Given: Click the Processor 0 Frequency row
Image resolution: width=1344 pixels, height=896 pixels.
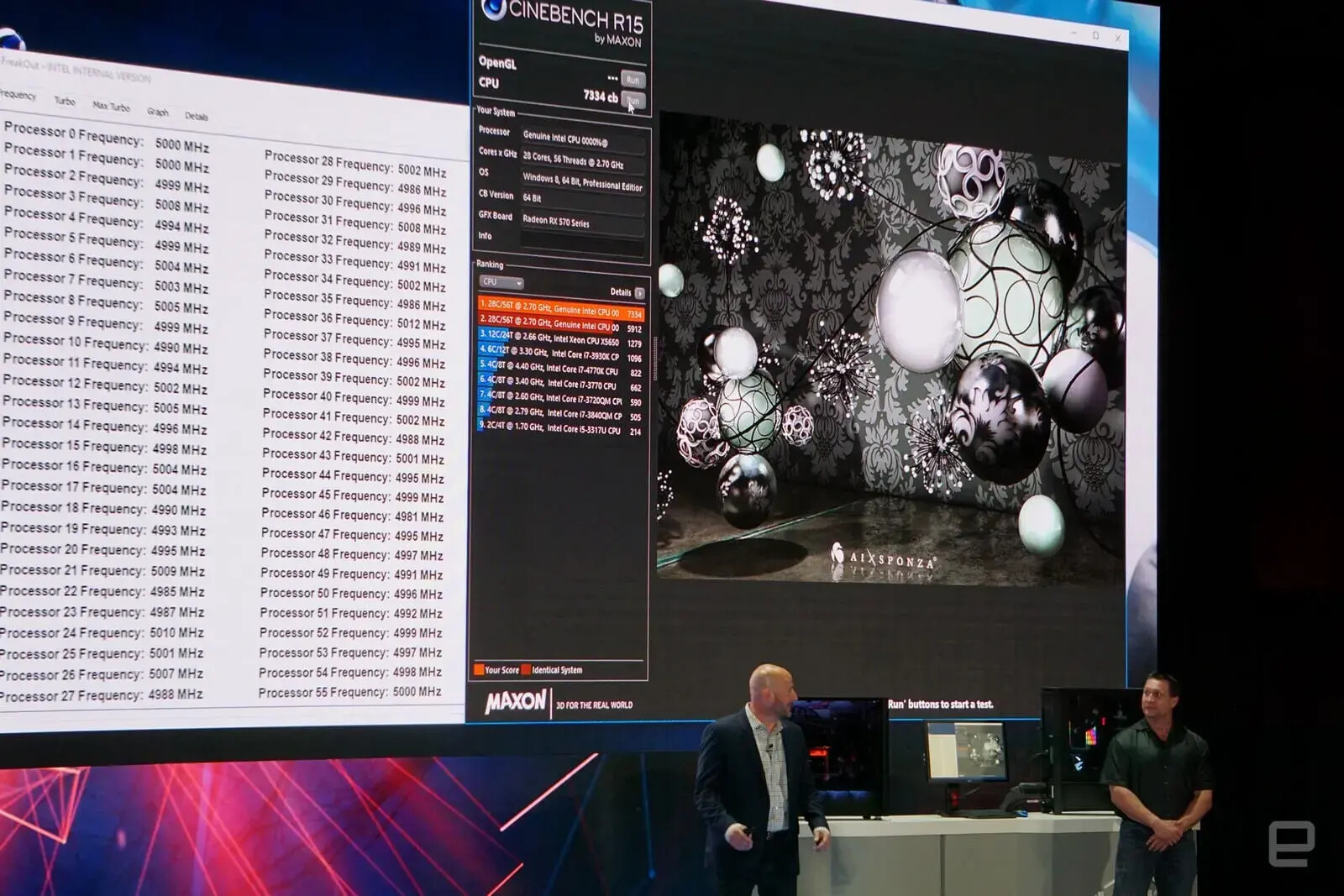Looking at the screenshot, I should click(107, 138).
